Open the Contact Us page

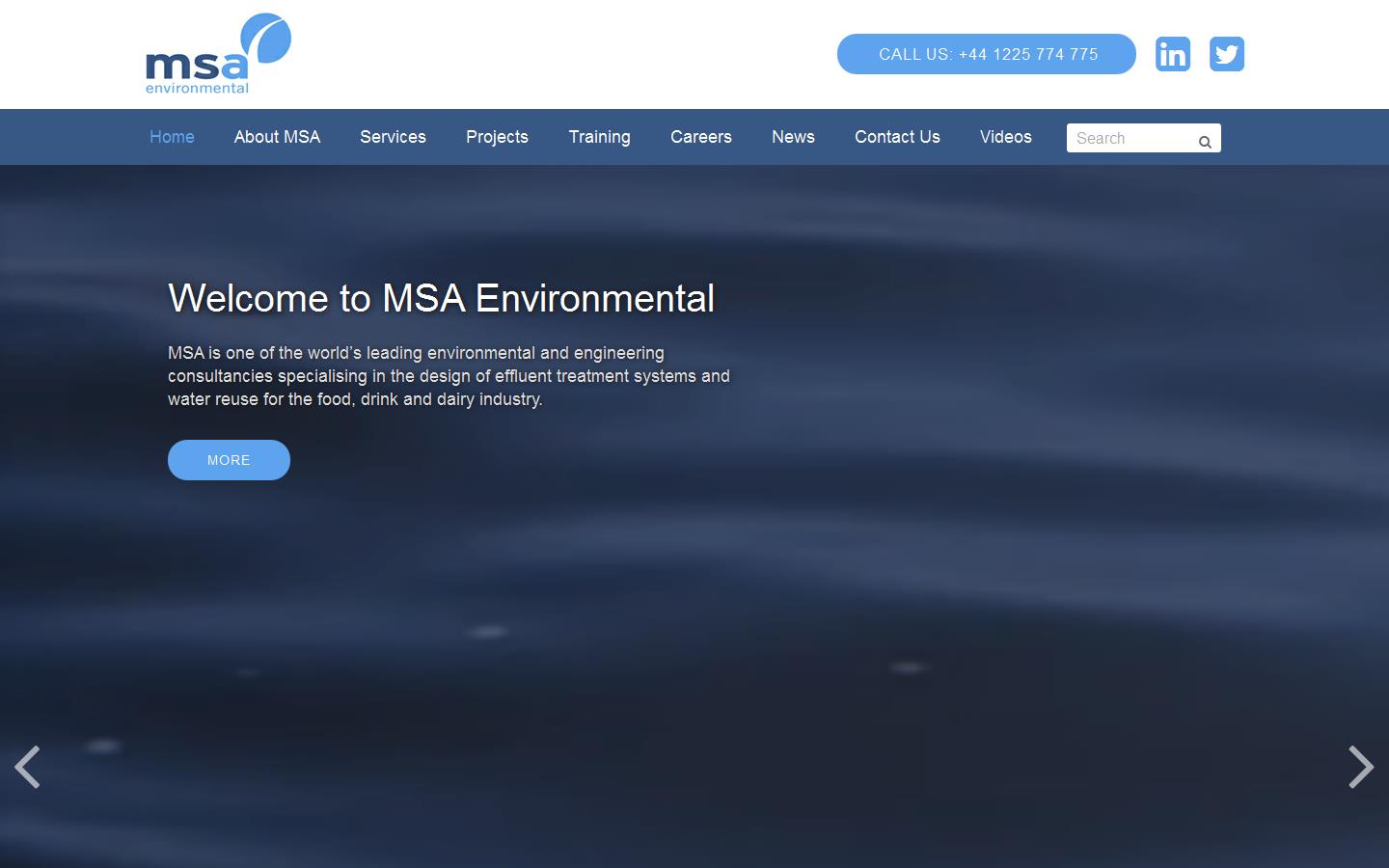click(x=897, y=137)
